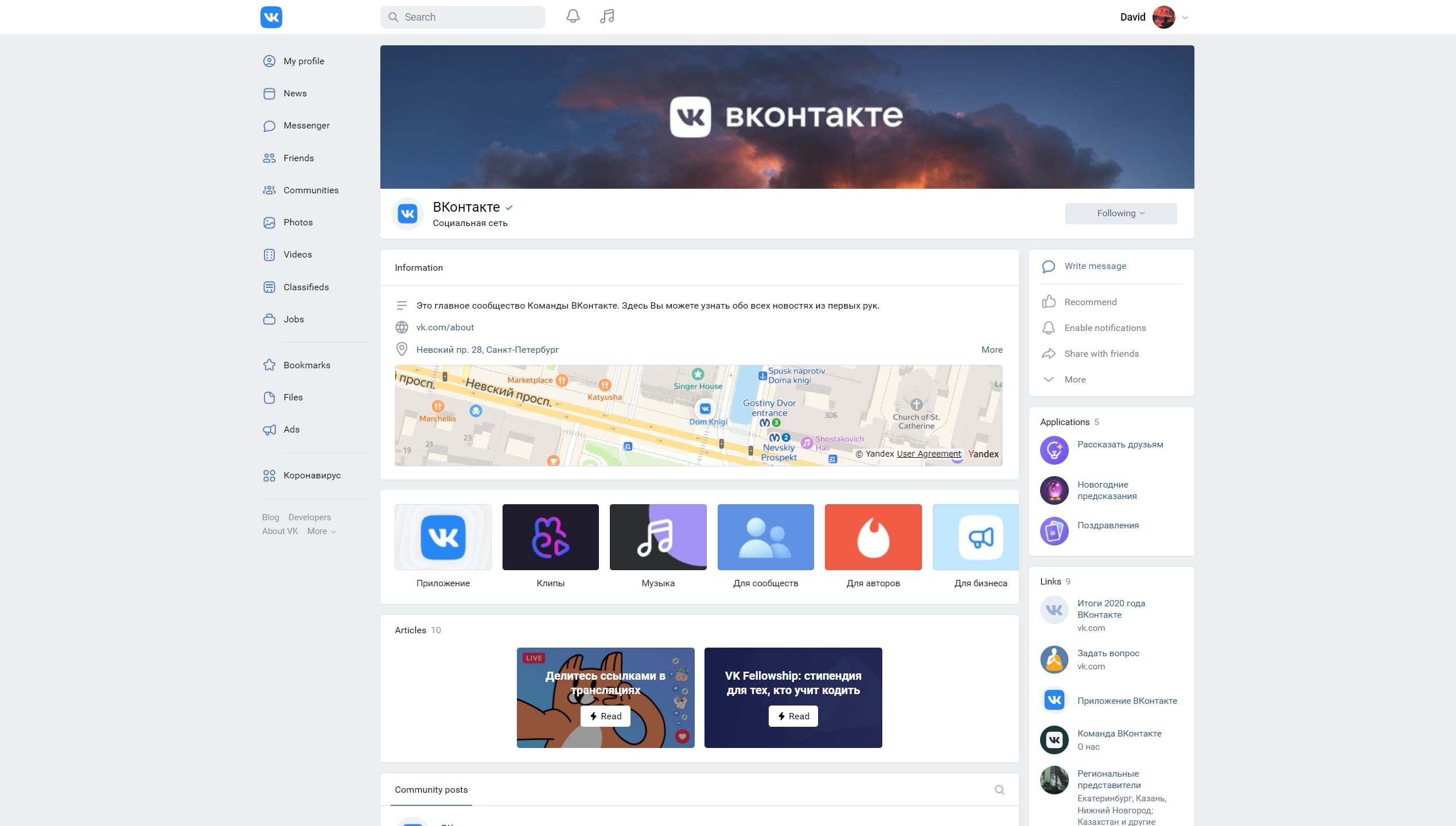Open the About VK footer link
This screenshot has height=826, width=1456.
click(x=280, y=531)
